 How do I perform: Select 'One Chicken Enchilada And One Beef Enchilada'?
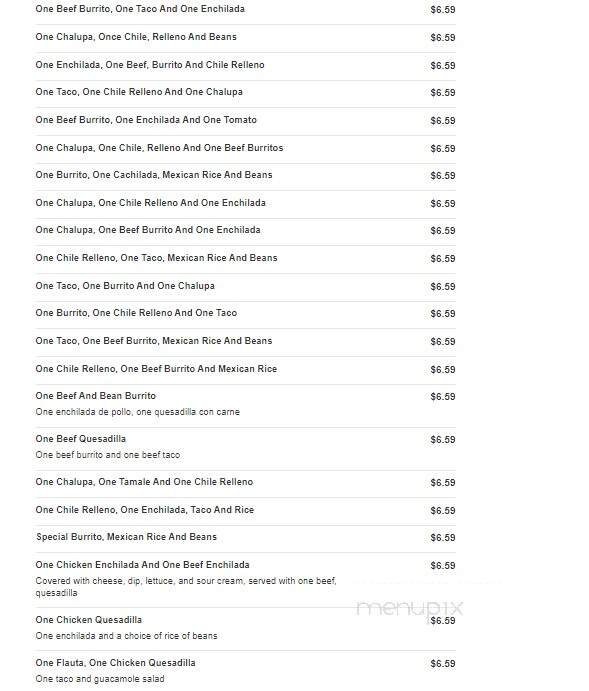[x=143, y=565]
